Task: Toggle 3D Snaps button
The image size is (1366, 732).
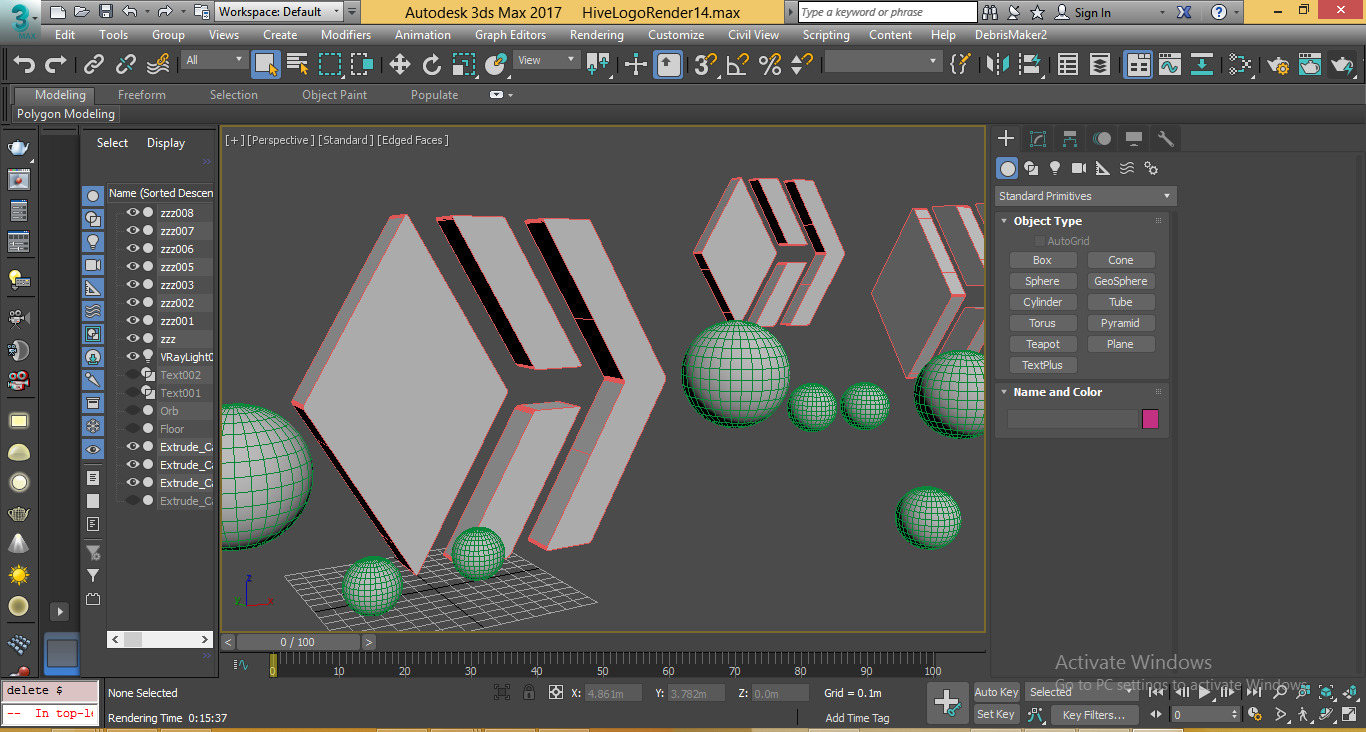Action: coord(706,65)
